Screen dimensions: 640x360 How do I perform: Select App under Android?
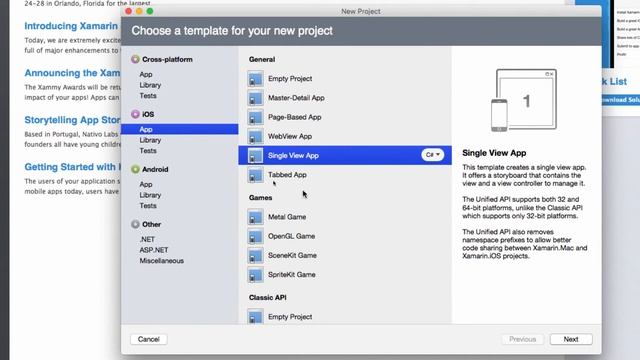[x=146, y=184]
